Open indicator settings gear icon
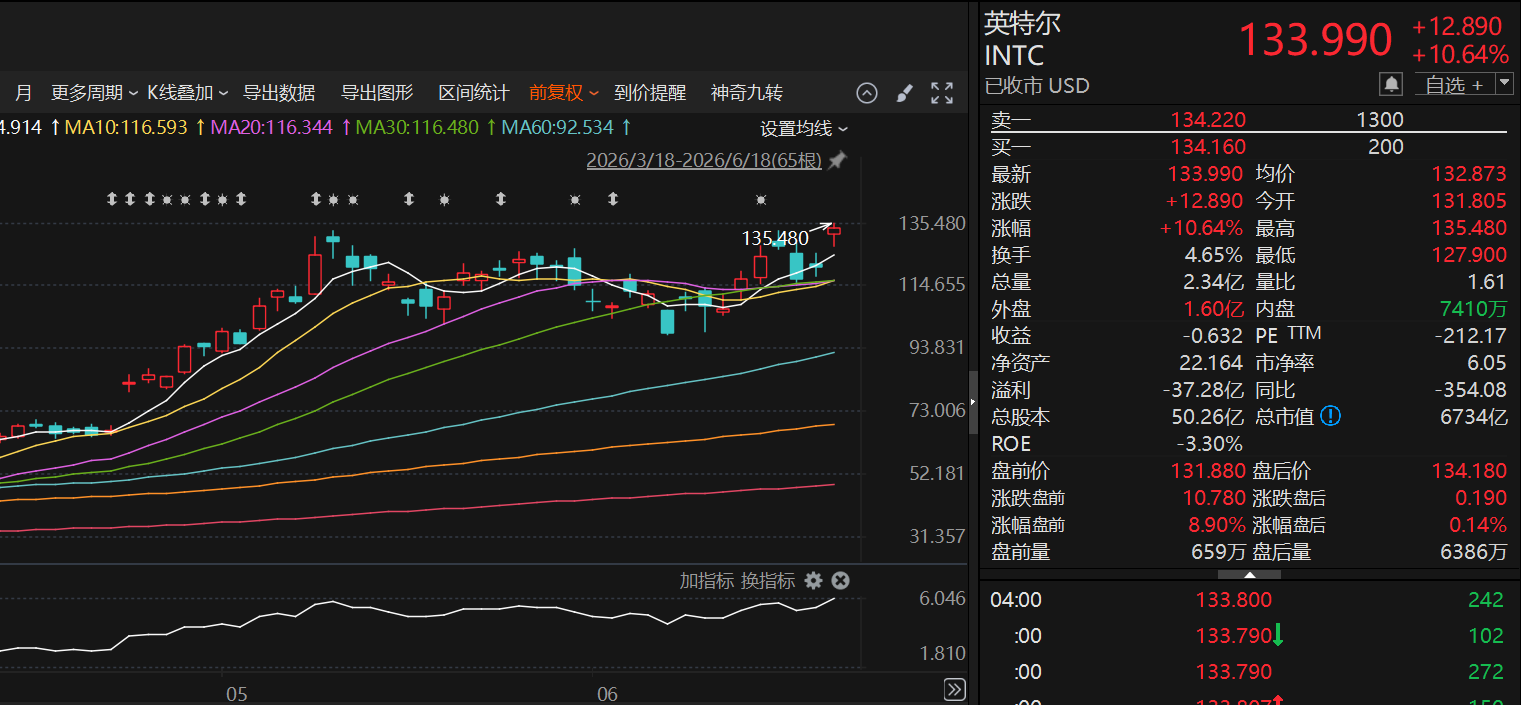The width and height of the screenshot is (1521, 705). (814, 580)
